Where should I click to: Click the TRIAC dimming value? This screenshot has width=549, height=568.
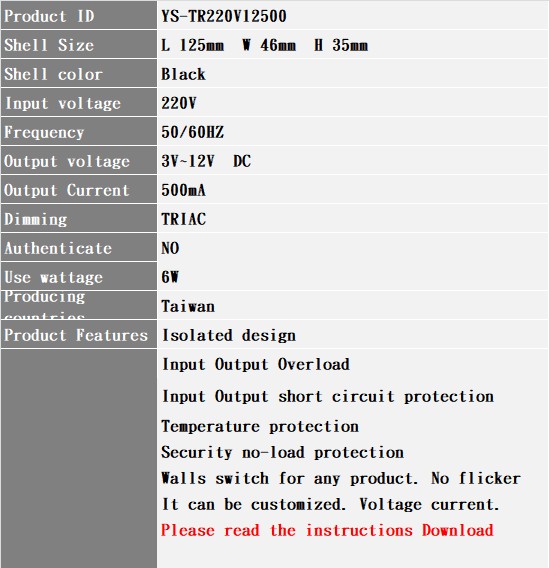[x=184, y=219]
